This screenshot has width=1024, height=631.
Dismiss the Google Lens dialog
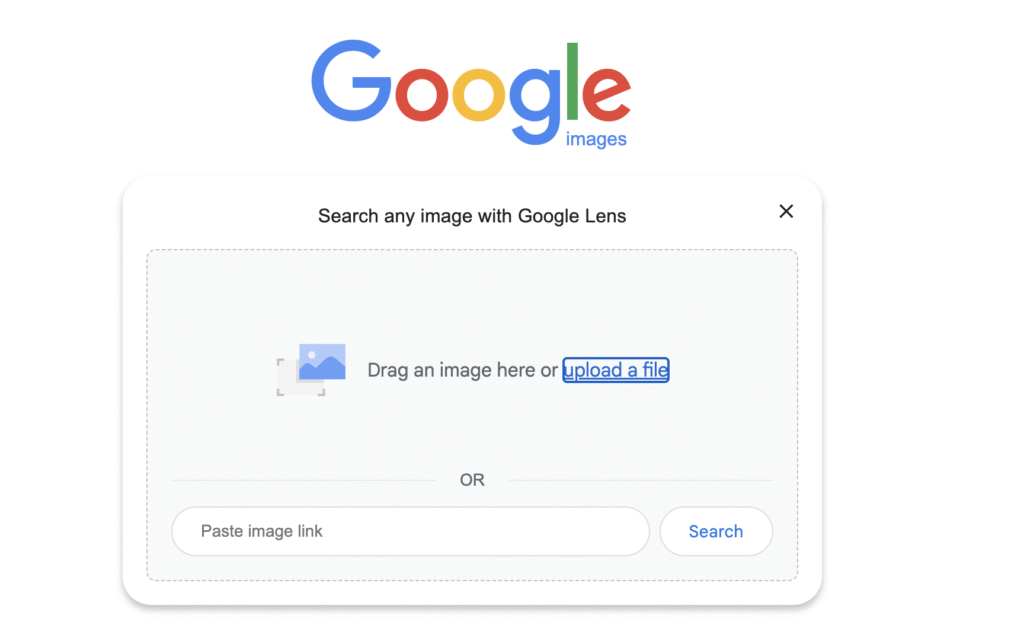coord(786,211)
